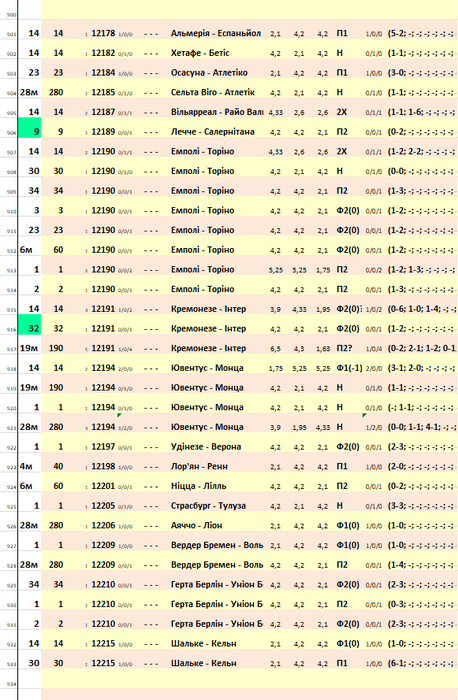Select the score cell starting '(0-6; 1-0; 1-4'

coord(422,309)
